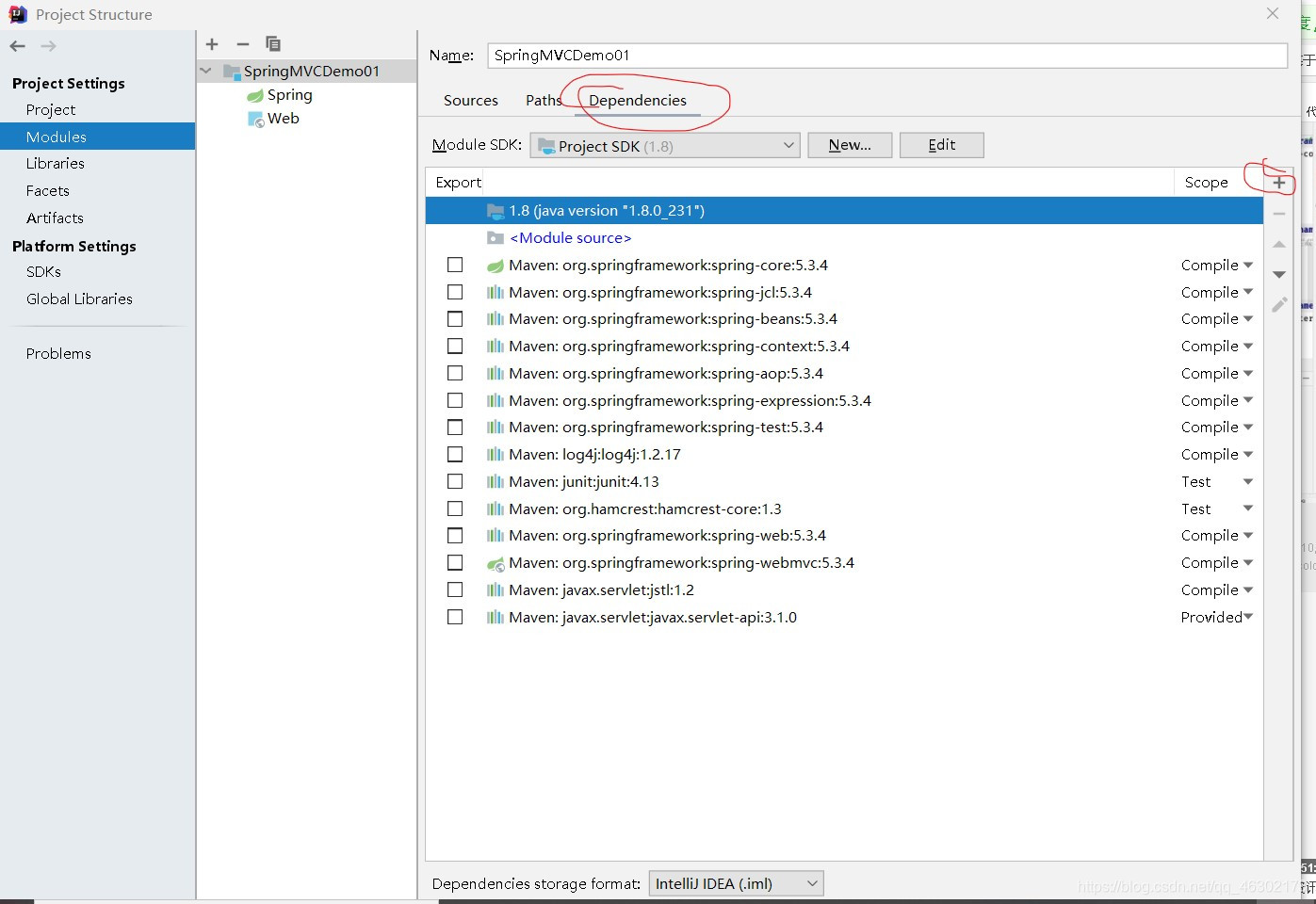
Task: Toggle export checkbox for log4j
Action: coord(455,455)
